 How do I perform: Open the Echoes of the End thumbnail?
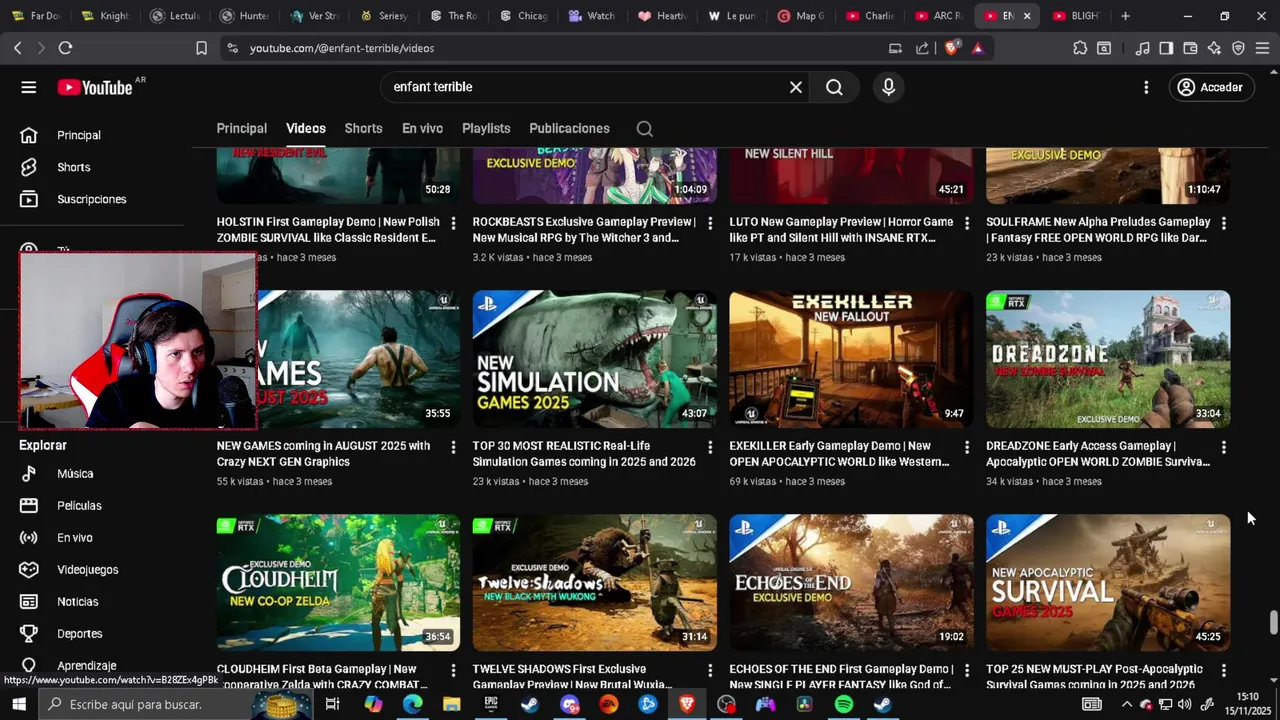tap(851, 583)
